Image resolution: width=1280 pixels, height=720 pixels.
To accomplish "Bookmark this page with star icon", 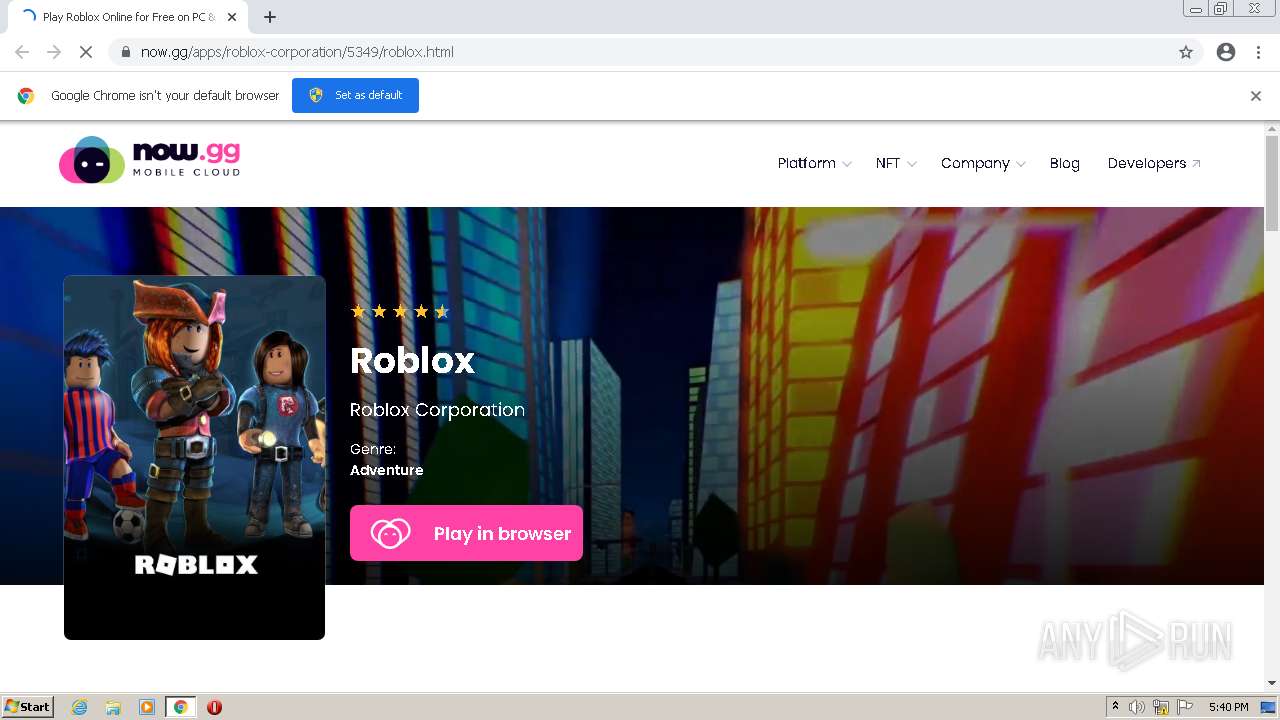I will pyautogui.click(x=1186, y=52).
